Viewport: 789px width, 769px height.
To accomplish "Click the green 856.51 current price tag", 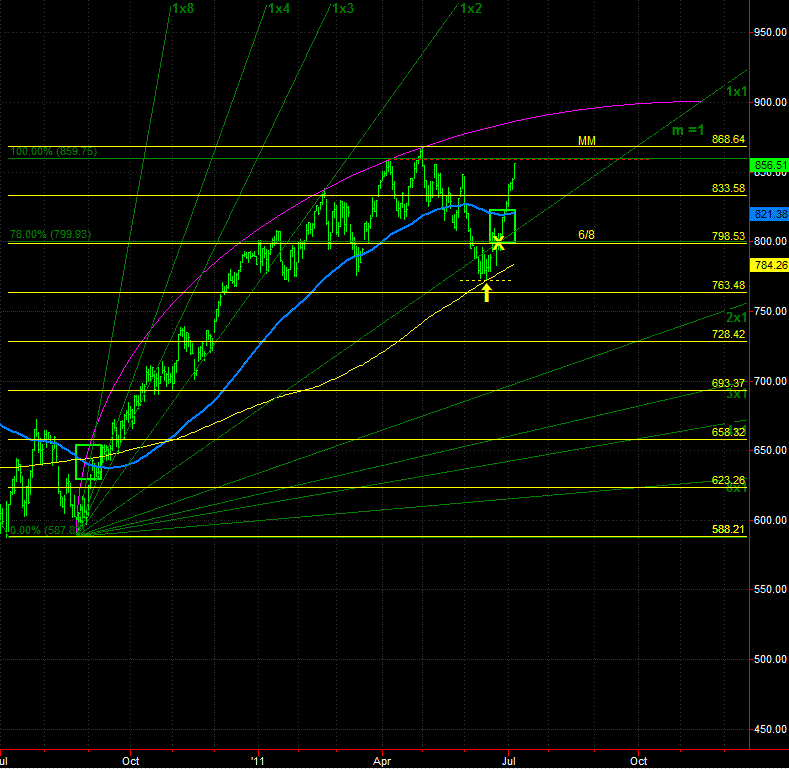I will (x=767, y=165).
